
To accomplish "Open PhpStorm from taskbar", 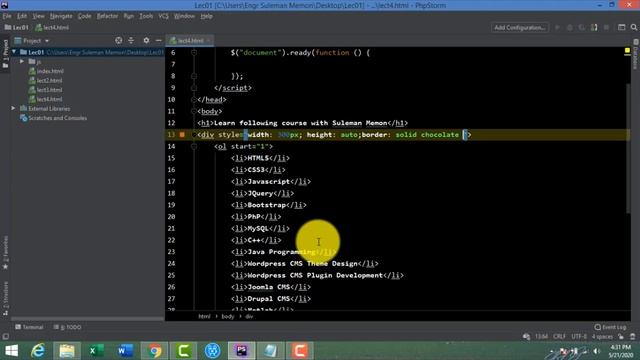I will (242, 351).
